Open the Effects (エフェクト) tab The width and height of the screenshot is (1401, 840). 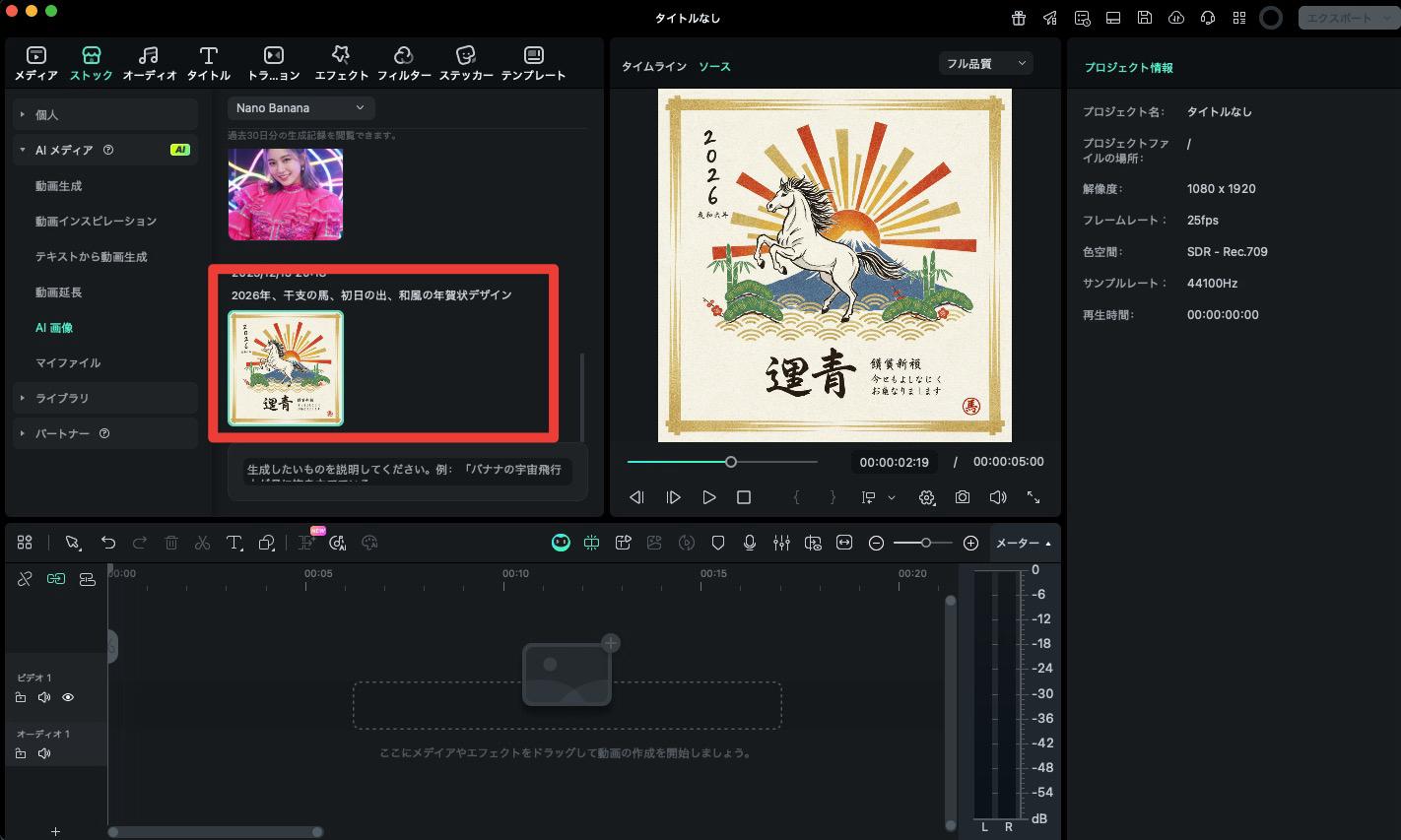(x=341, y=63)
